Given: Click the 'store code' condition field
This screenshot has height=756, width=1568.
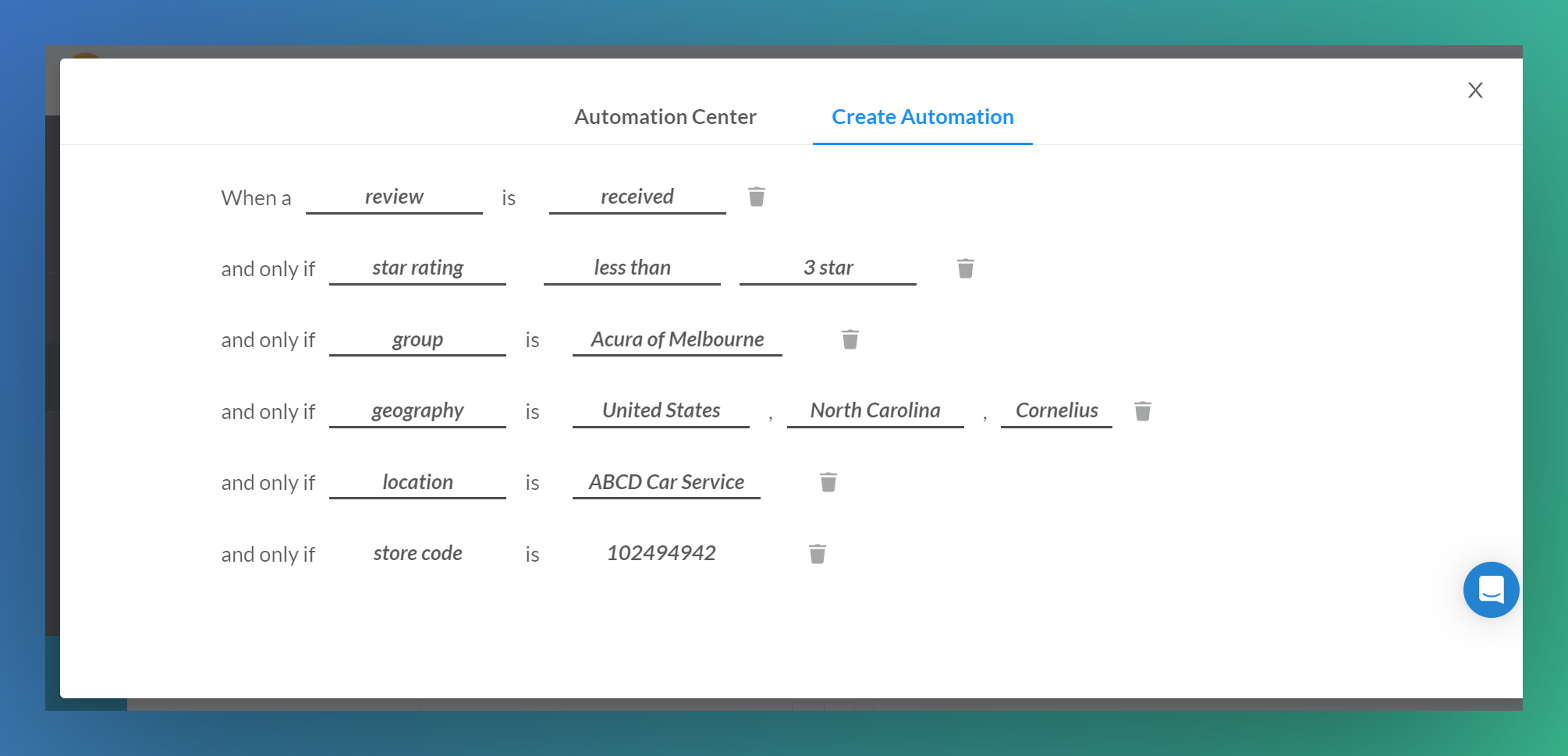Looking at the screenshot, I should tap(417, 554).
